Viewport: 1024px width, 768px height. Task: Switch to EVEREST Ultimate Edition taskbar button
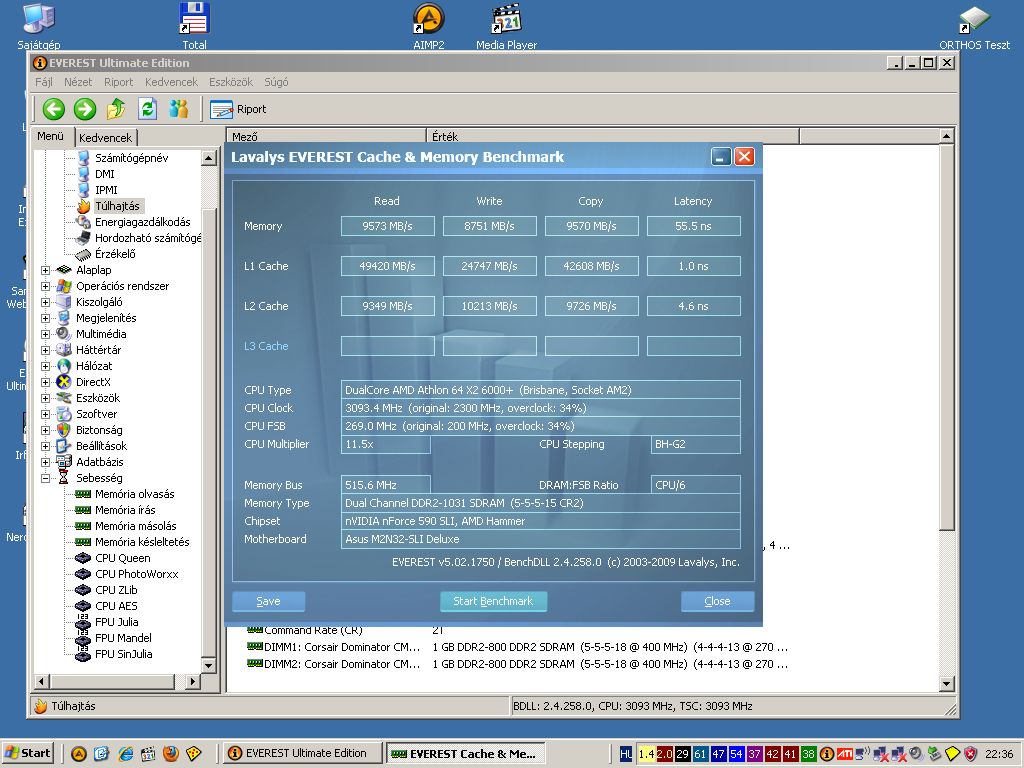(301, 753)
